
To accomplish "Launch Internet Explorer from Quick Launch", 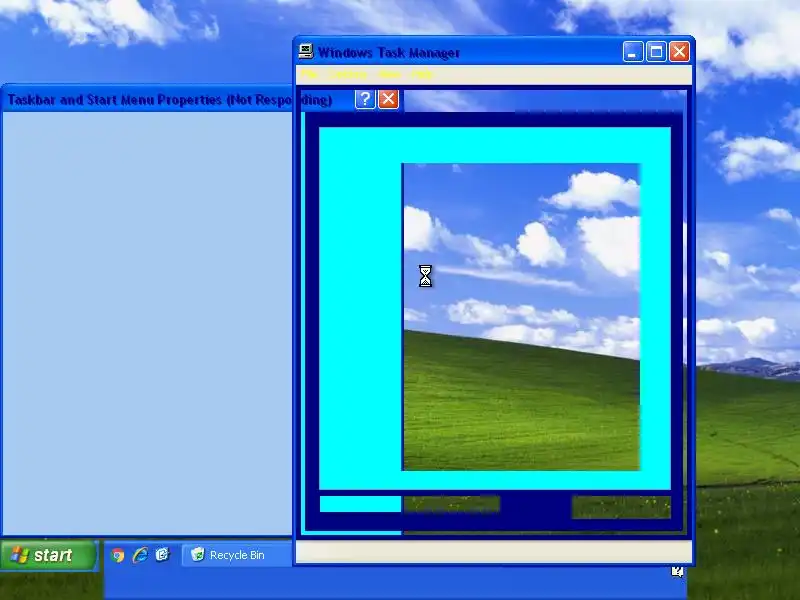I will tap(140, 555).
